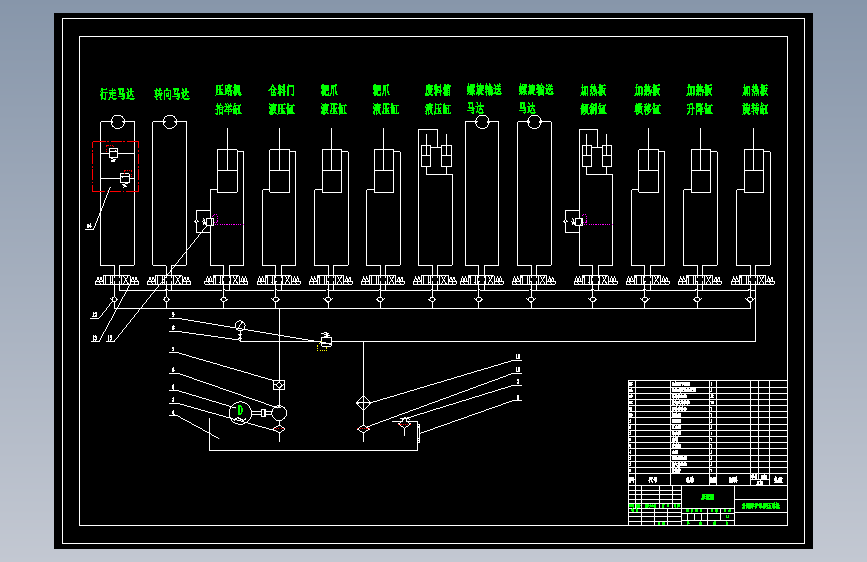Click the relief valve symbol with yellow dashed box

click(325, 341)
